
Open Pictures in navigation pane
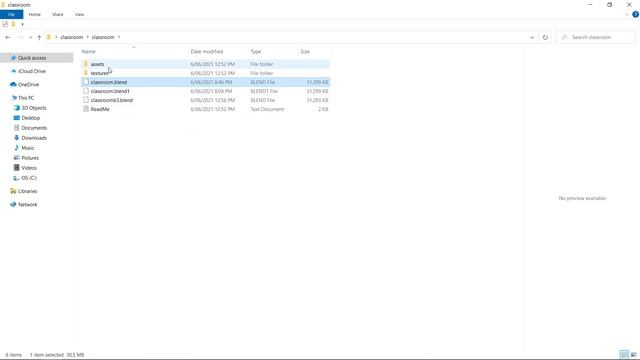click(30, 158)
